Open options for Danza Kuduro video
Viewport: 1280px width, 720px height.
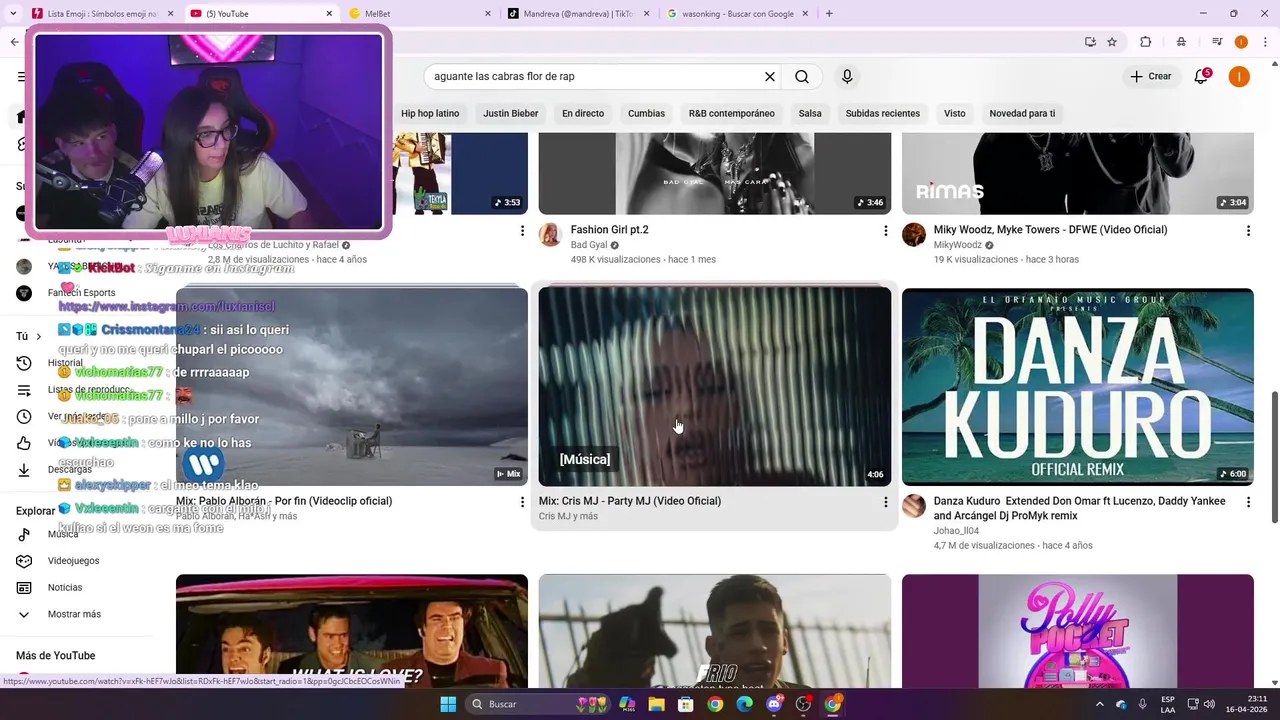coord(1248,502)
